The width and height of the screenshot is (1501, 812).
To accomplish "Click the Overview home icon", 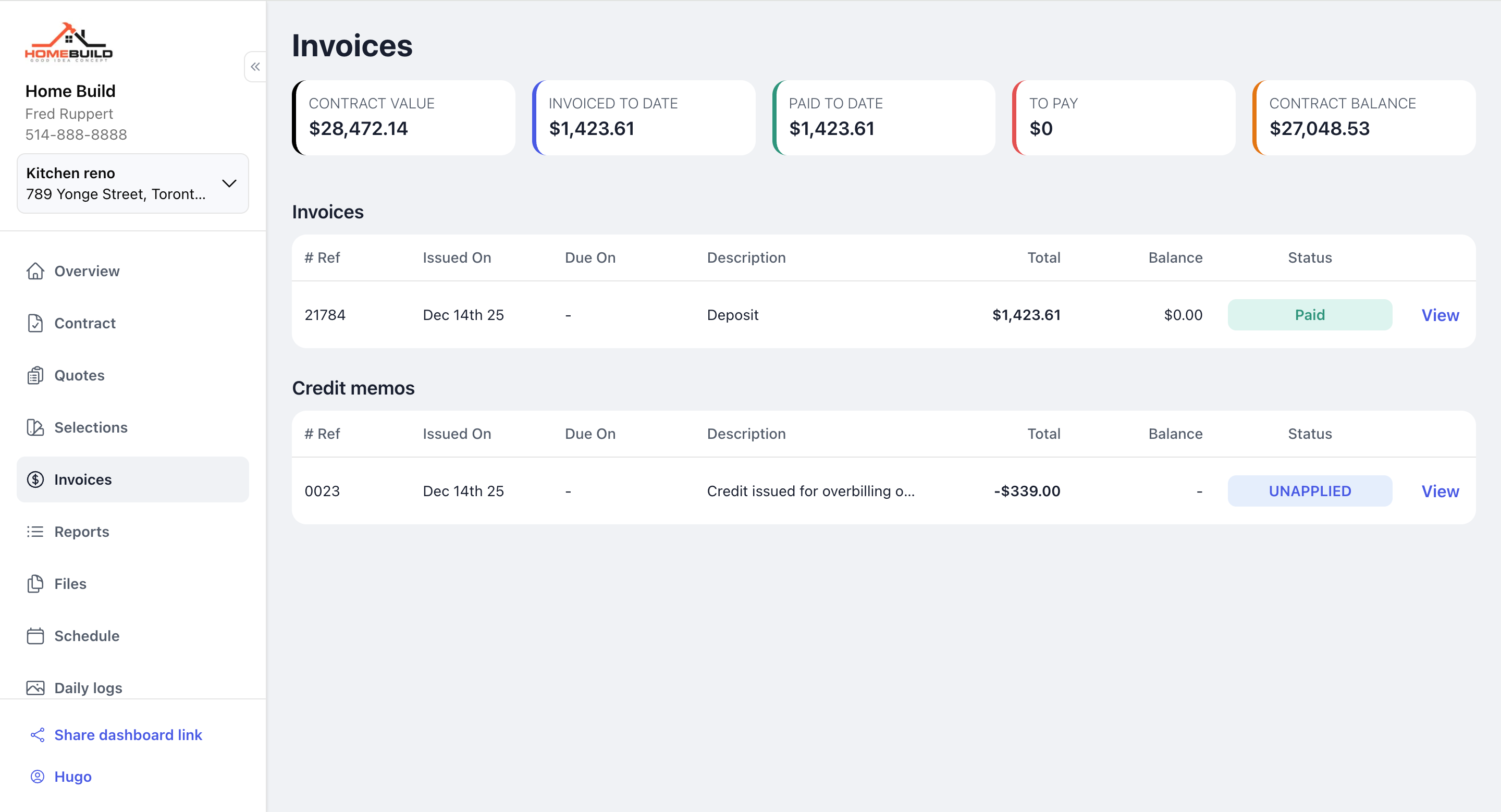I will point(35,271).
